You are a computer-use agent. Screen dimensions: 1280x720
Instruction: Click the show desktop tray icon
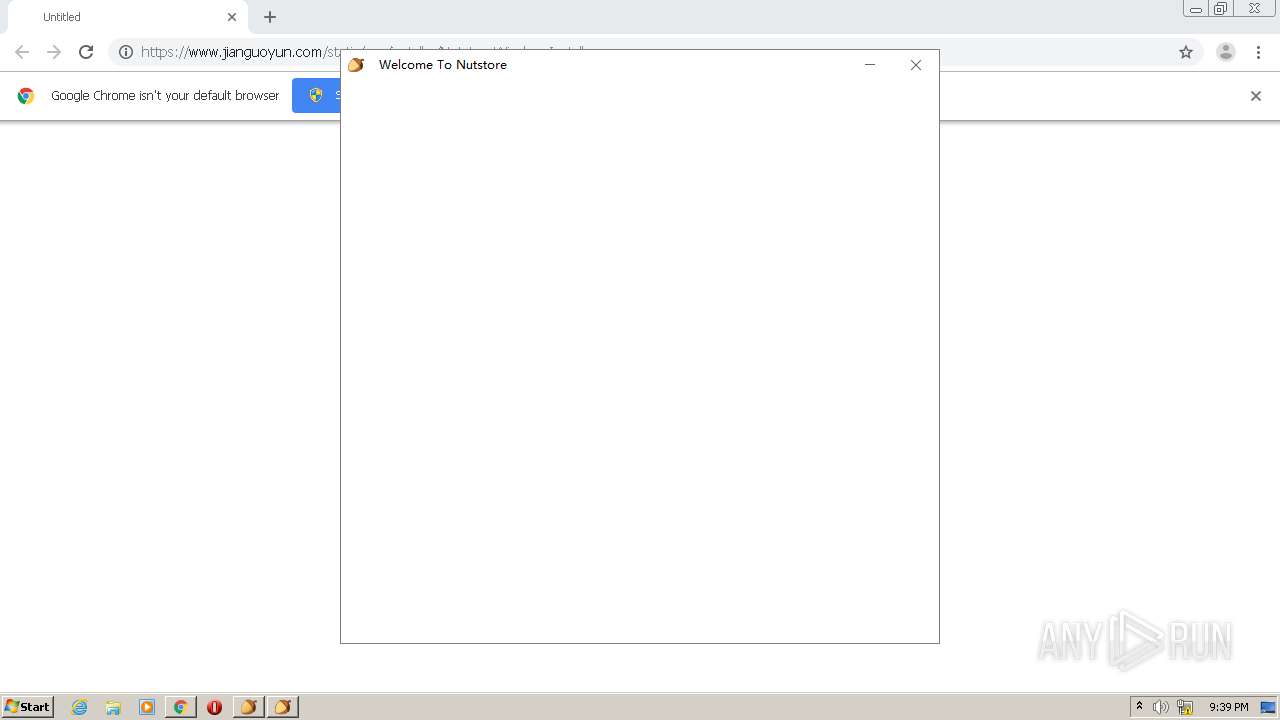[1268, 707]
